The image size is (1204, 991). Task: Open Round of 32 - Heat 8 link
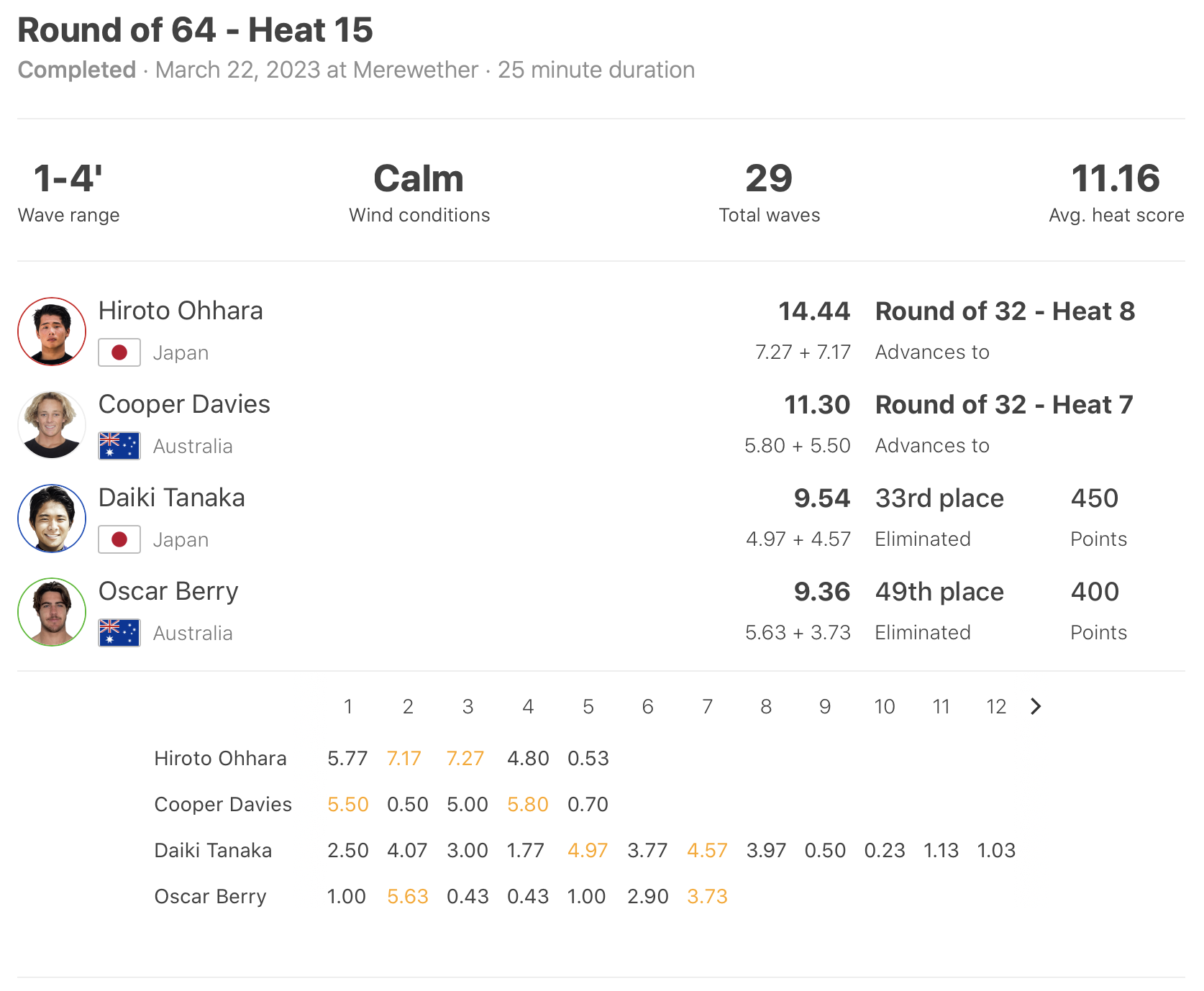pos(1005,311)
